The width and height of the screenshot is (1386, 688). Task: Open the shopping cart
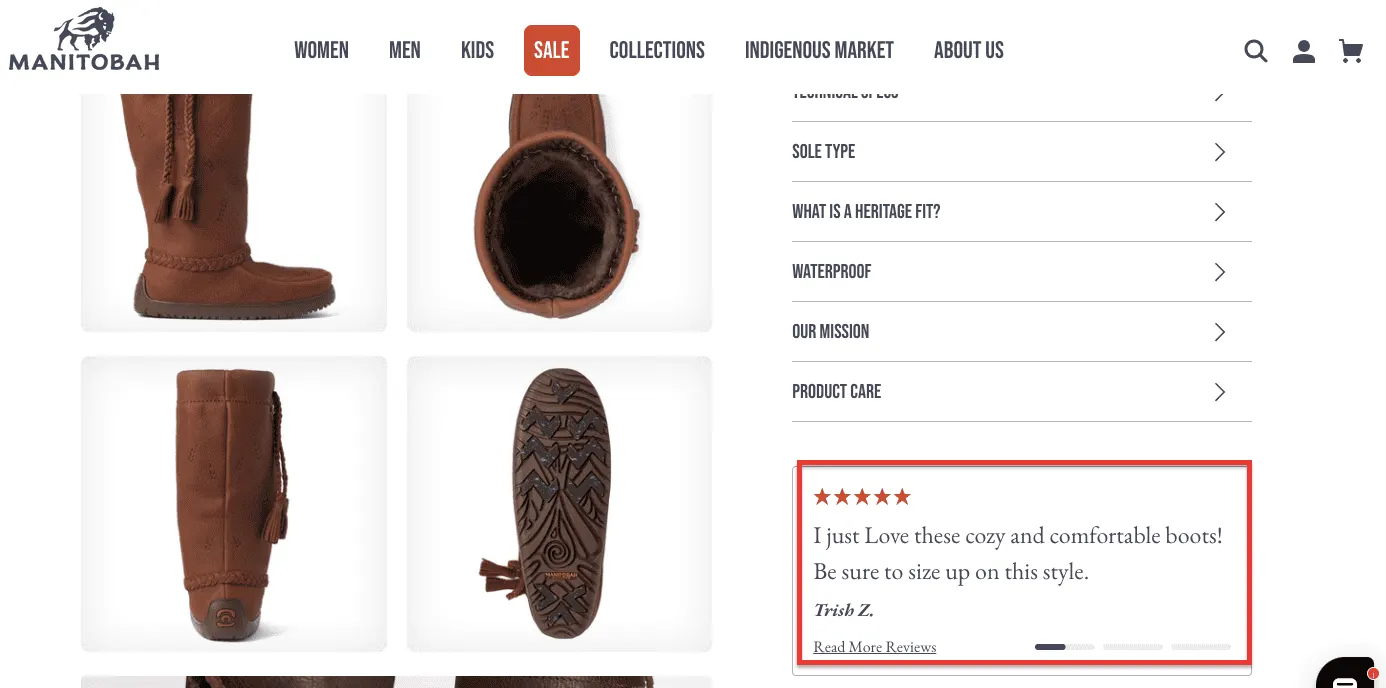tap(1351, 50)
